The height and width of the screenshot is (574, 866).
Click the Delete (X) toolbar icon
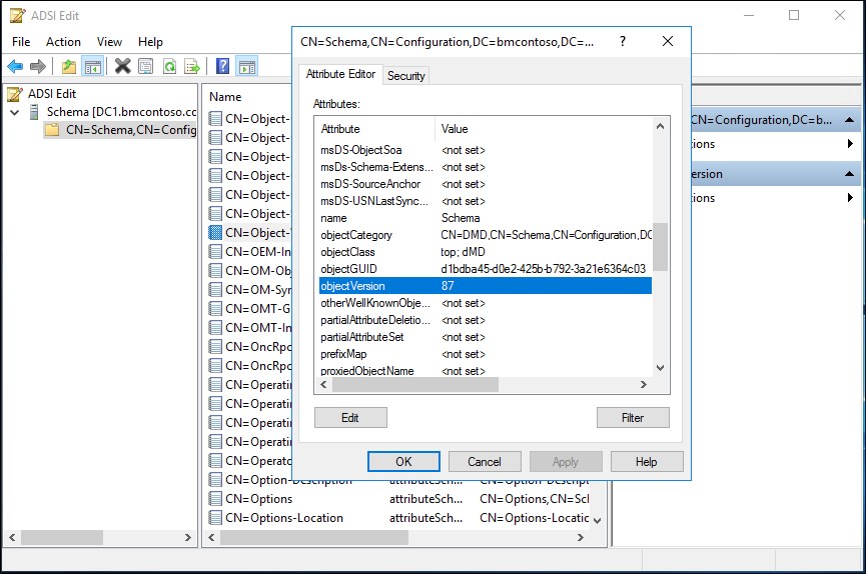click(x=122, y=66)
